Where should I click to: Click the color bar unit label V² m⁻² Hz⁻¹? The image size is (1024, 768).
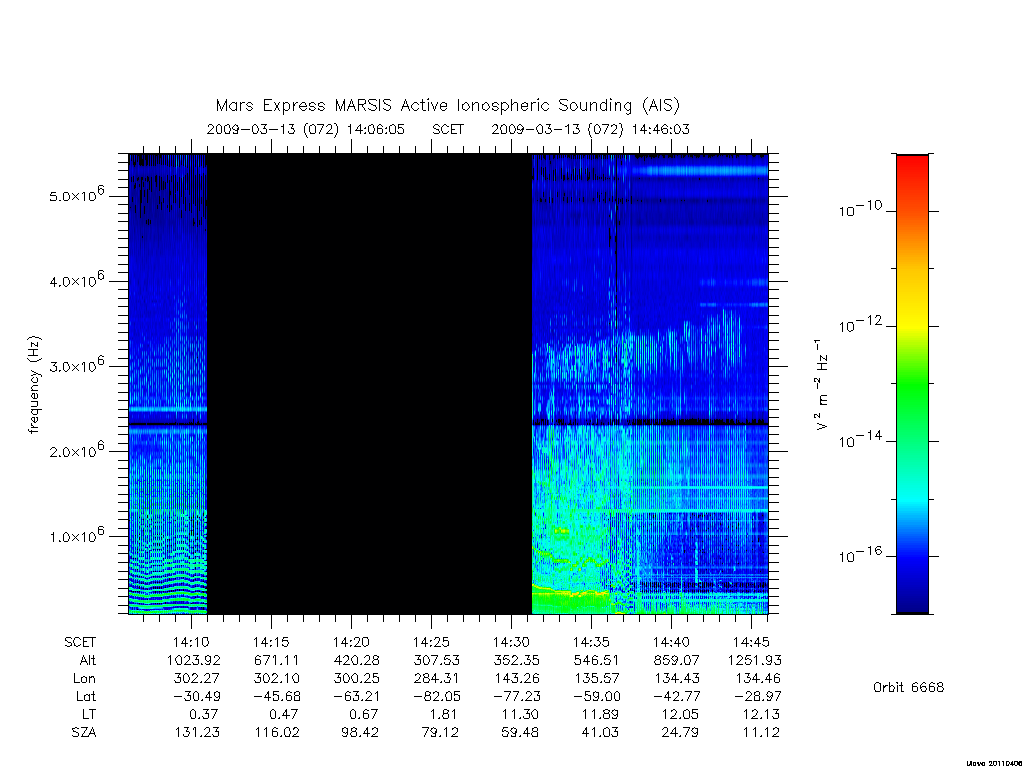(x=822, y=385)
